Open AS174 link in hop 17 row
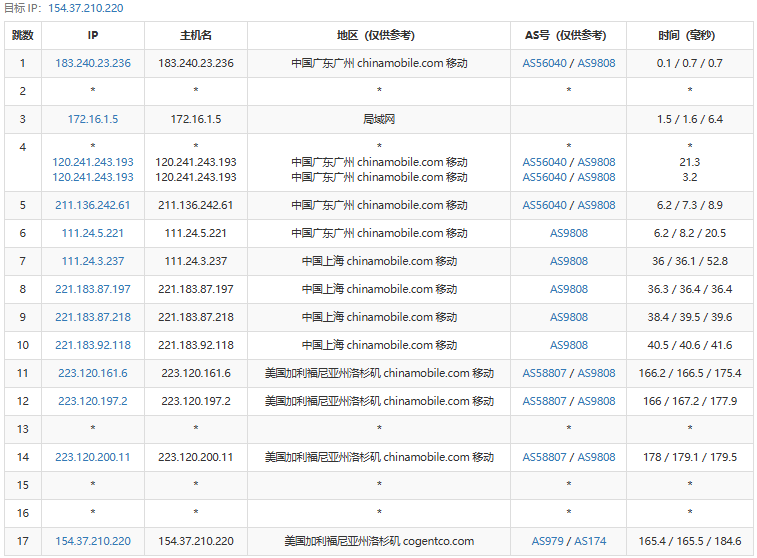757x558 pixels. coord(590,541)
